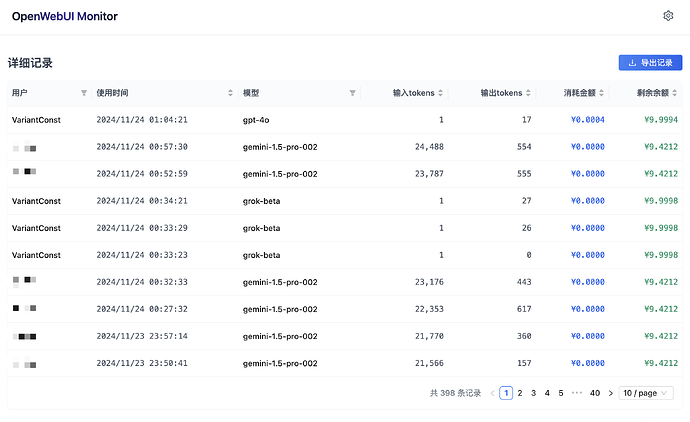Click timestamp 2024/11/24 00:33:29
Screen dimensions: 690x422
tap(142, 228)
